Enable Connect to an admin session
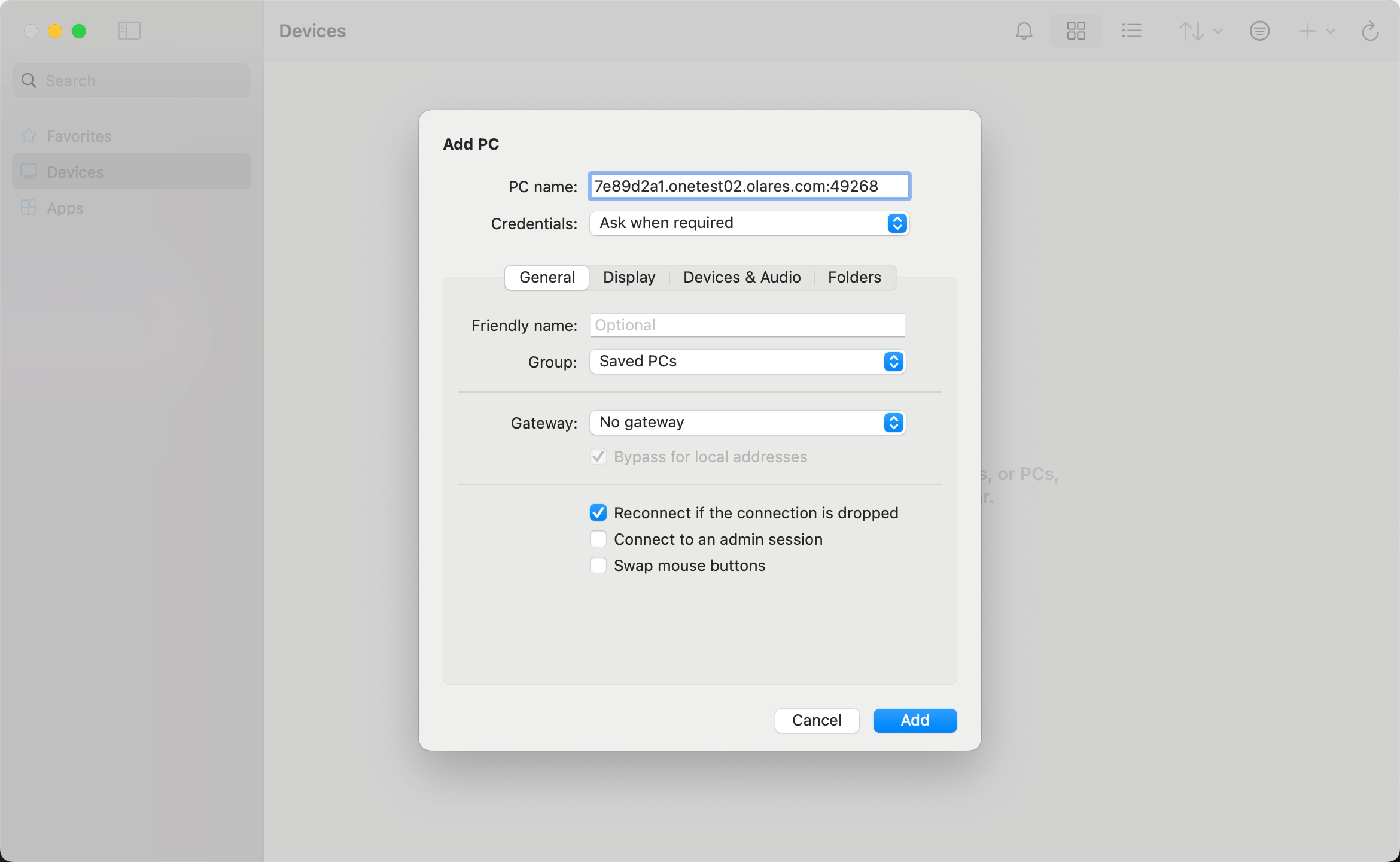 pos(598,539)
